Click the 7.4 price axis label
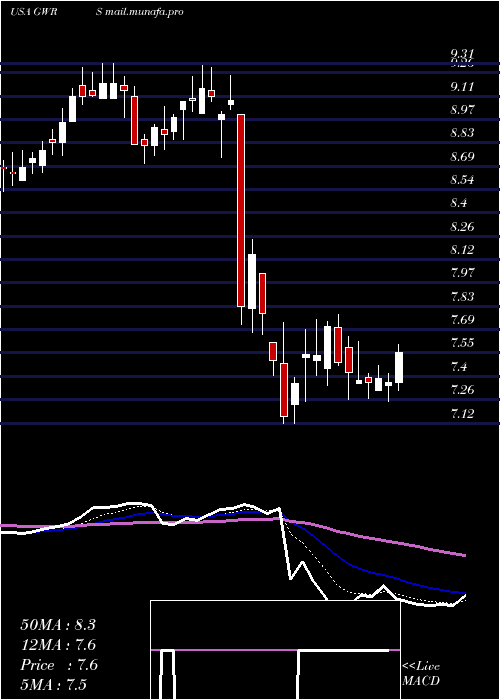The width and height of the screenshot is (500, 700). point(459,367)
